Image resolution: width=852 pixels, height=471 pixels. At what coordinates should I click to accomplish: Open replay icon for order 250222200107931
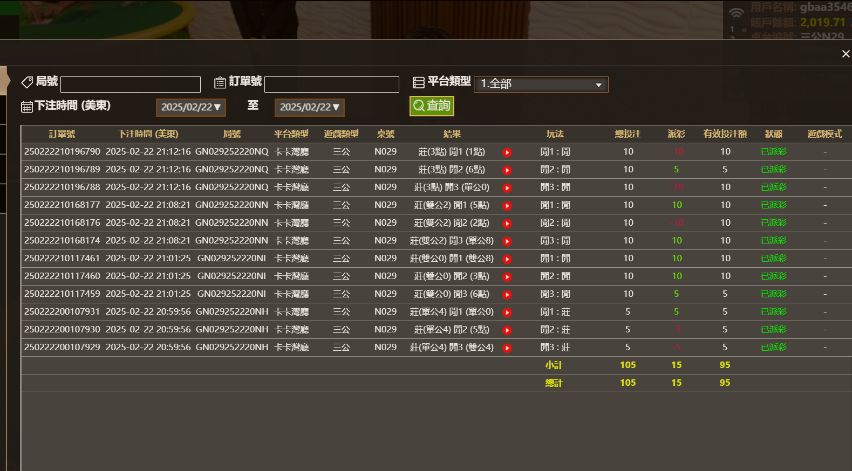coord(507,311)
